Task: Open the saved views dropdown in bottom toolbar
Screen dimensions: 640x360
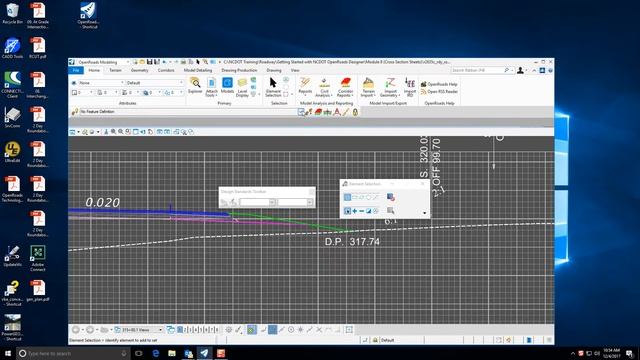Action: (x=160, y=330)
